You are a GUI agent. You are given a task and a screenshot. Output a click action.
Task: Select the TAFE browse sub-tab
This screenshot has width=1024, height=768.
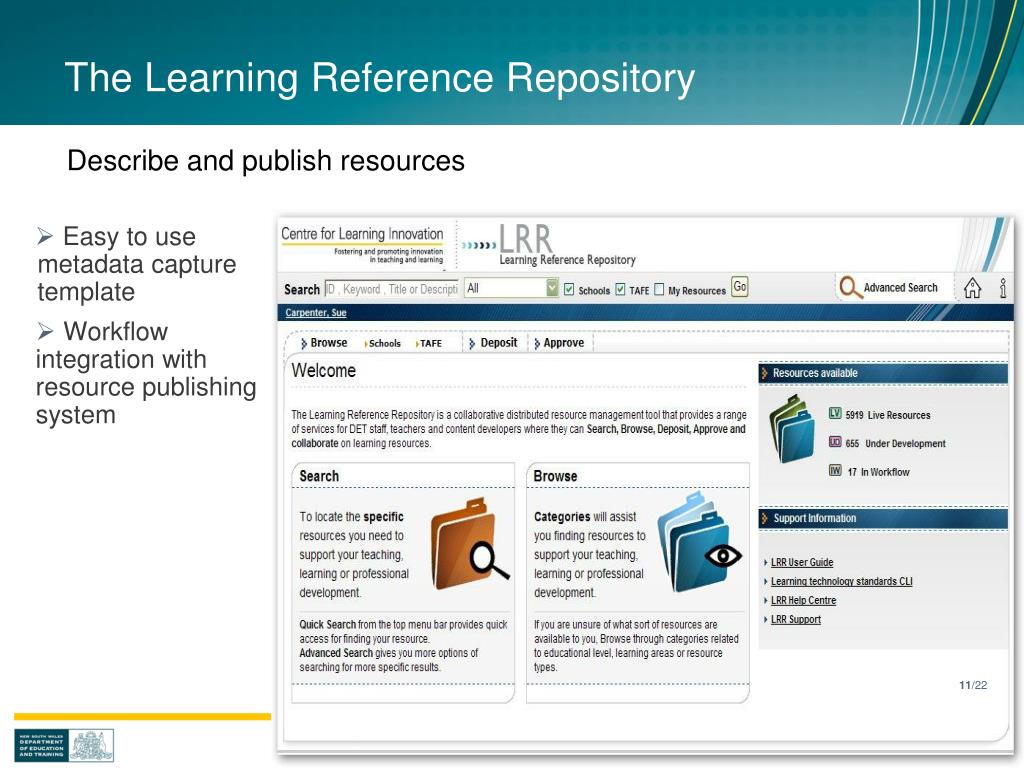coord(429,344)
